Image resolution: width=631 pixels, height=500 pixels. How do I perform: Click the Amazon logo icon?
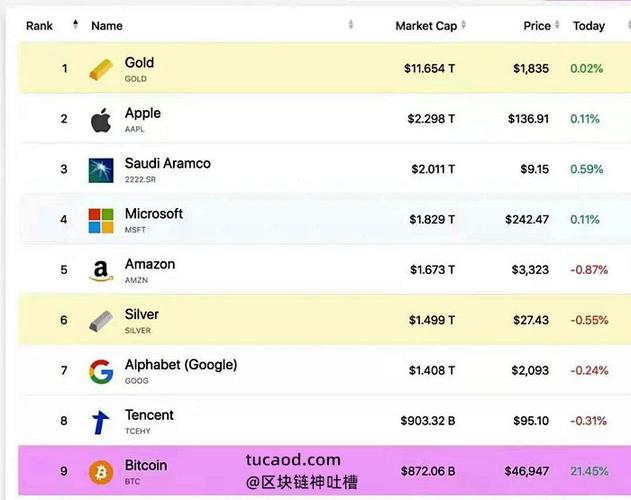pyautogui.click(x=101, y=271)
